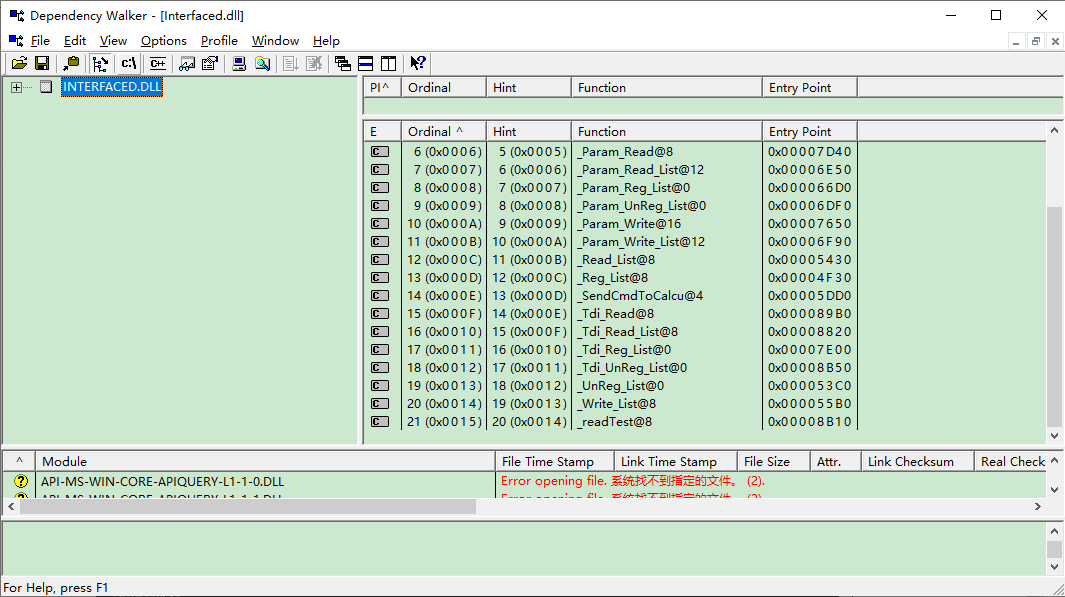
Task: Click Cascade windows toolbar icon
Action: [x=343, y=63]
